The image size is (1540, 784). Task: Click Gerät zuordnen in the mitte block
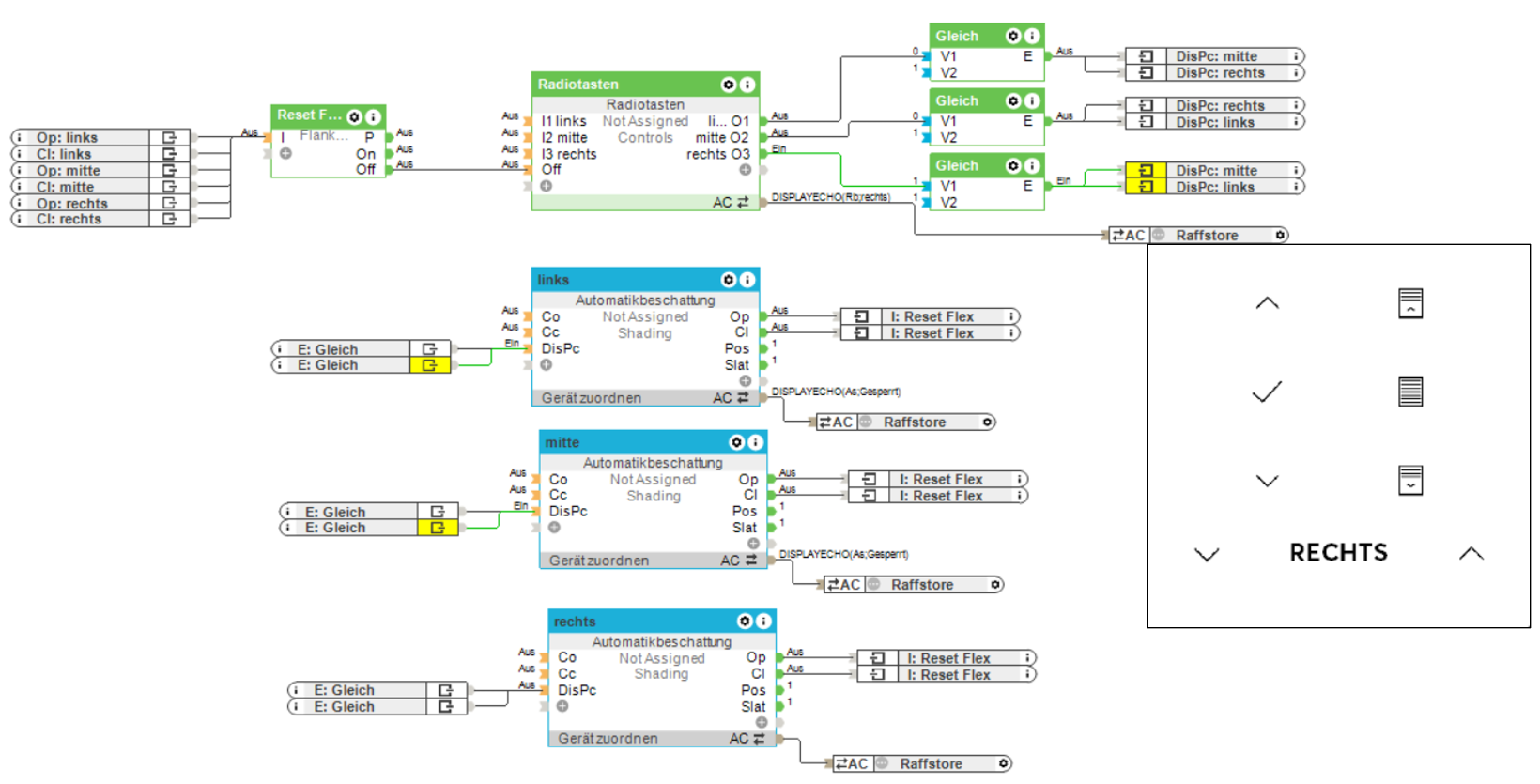[599, 561]
